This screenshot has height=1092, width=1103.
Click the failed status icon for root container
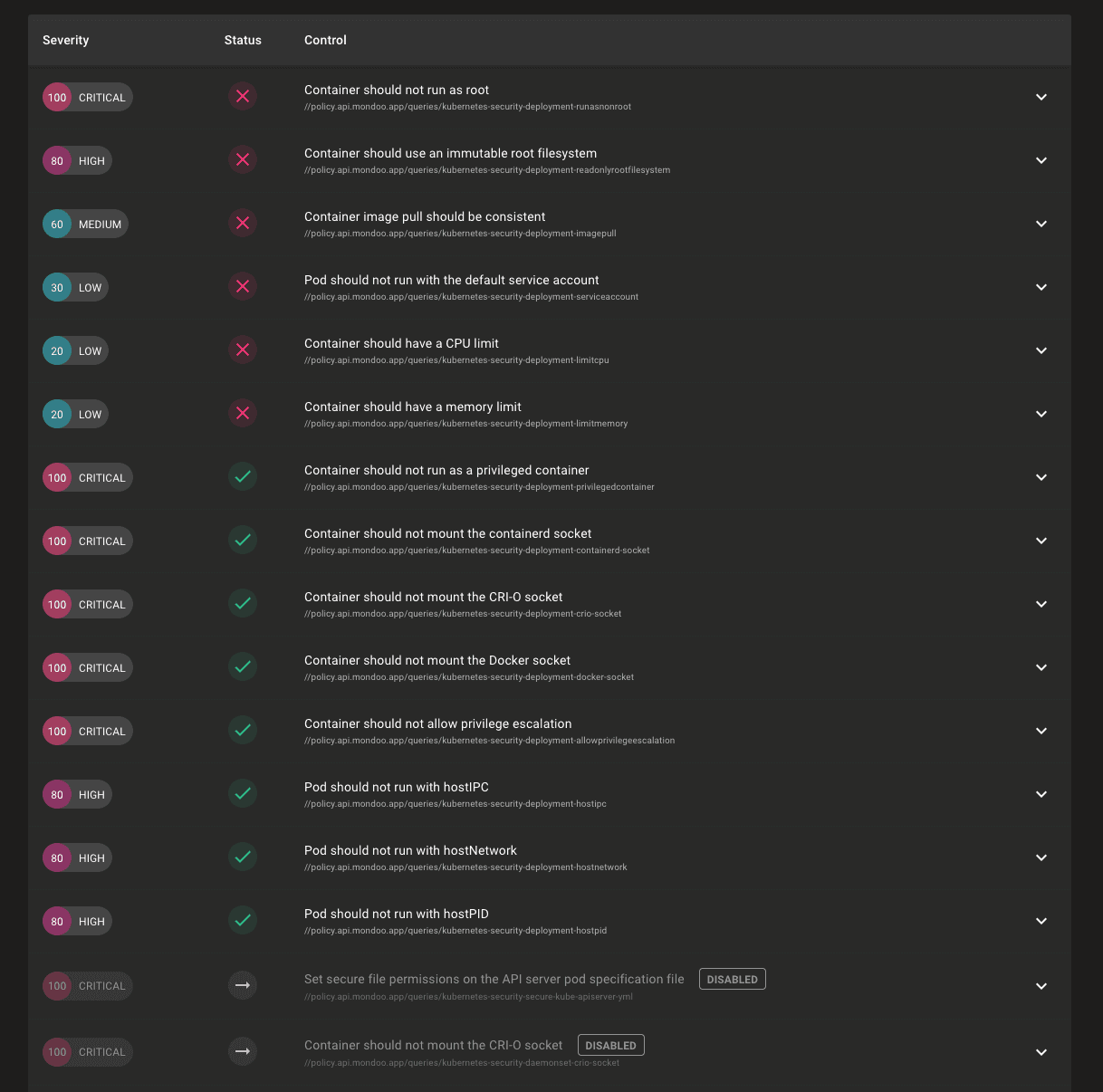tap(243, 97)
